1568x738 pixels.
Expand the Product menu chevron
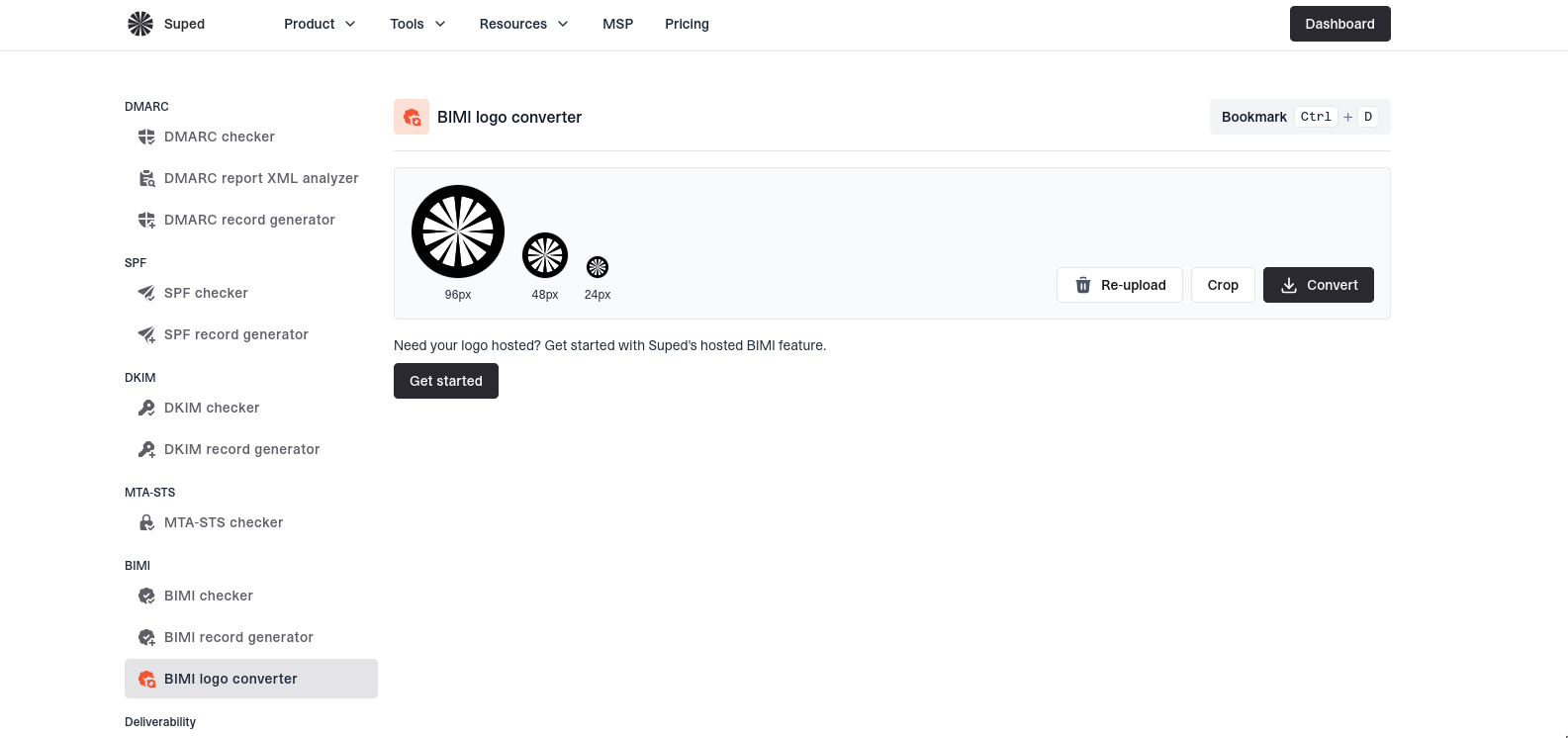point(350,24)
